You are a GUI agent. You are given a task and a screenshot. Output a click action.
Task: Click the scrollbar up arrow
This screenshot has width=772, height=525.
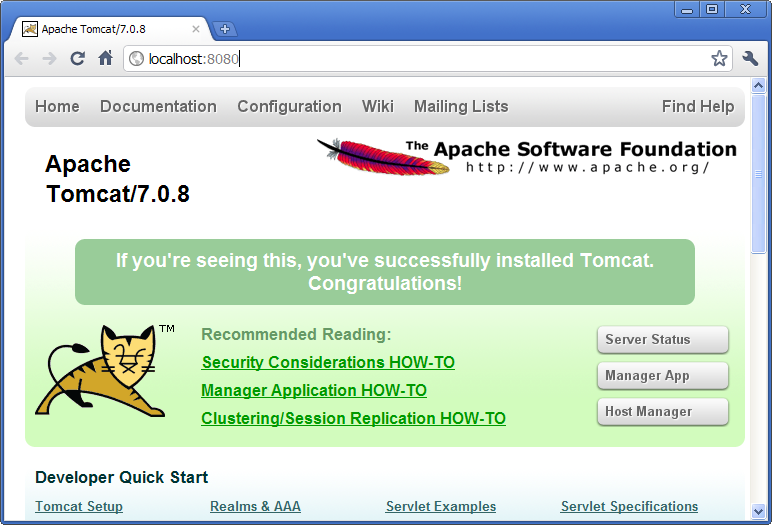[x=758, y=86]
